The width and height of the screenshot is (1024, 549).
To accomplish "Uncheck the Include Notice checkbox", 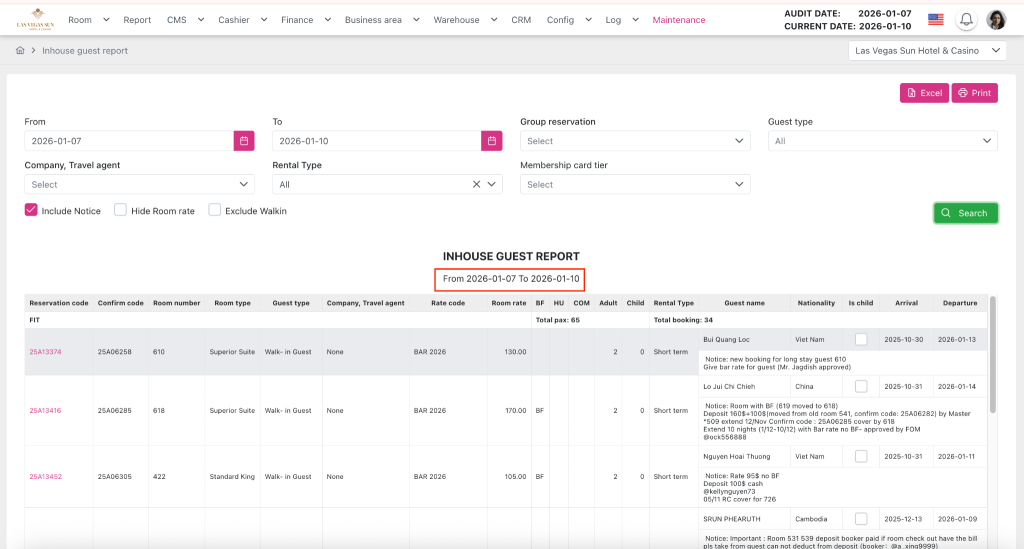I will point(31,211).
